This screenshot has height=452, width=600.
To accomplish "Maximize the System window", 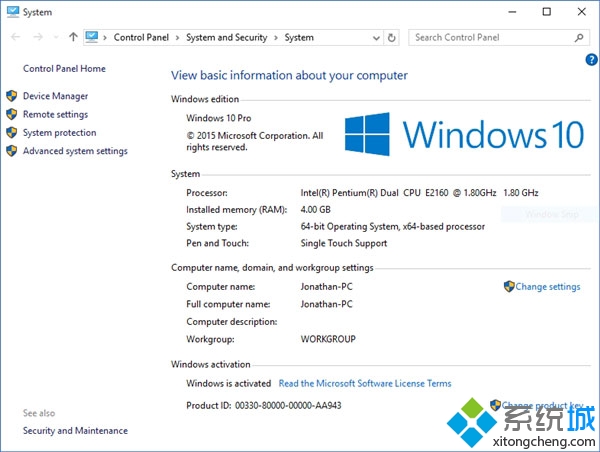I will (547, 12).
